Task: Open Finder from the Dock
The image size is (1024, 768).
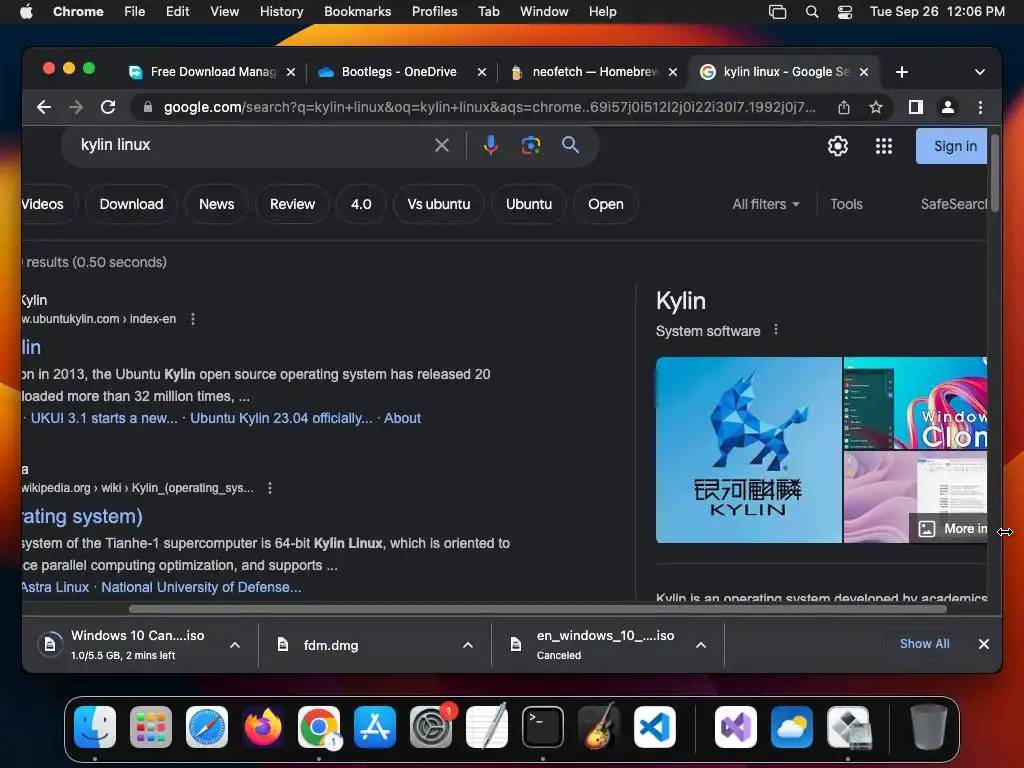Action: [95, 727]
